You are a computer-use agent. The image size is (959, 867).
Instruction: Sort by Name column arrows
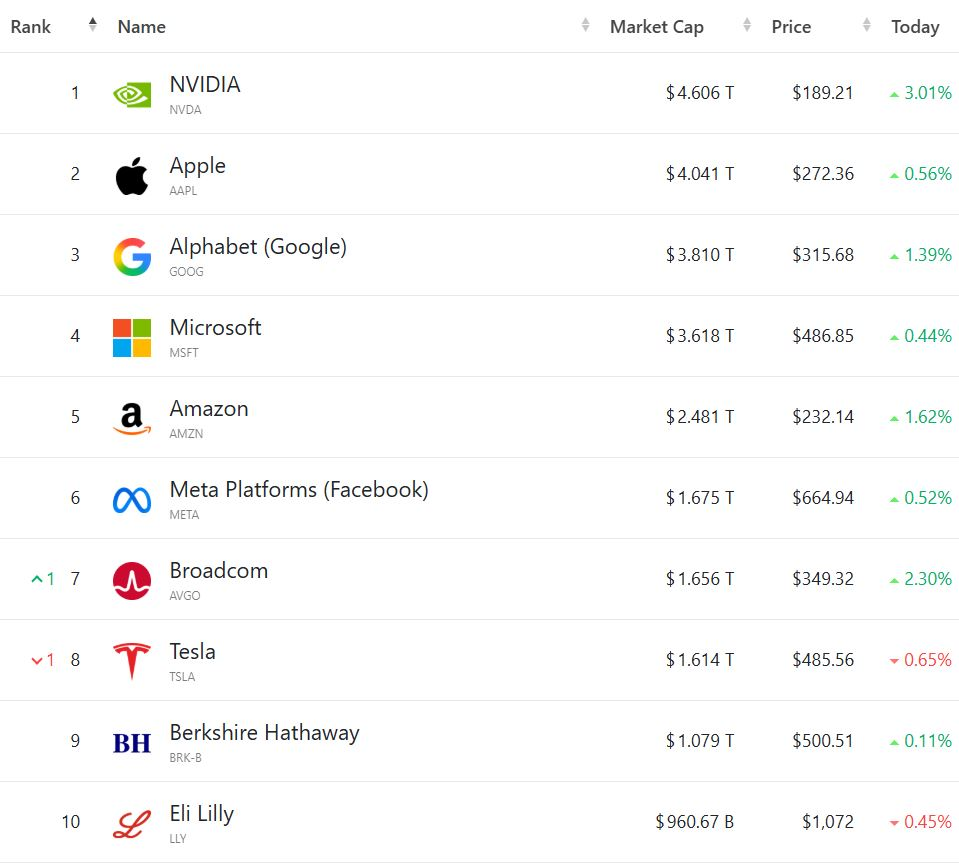coord(586,26)
